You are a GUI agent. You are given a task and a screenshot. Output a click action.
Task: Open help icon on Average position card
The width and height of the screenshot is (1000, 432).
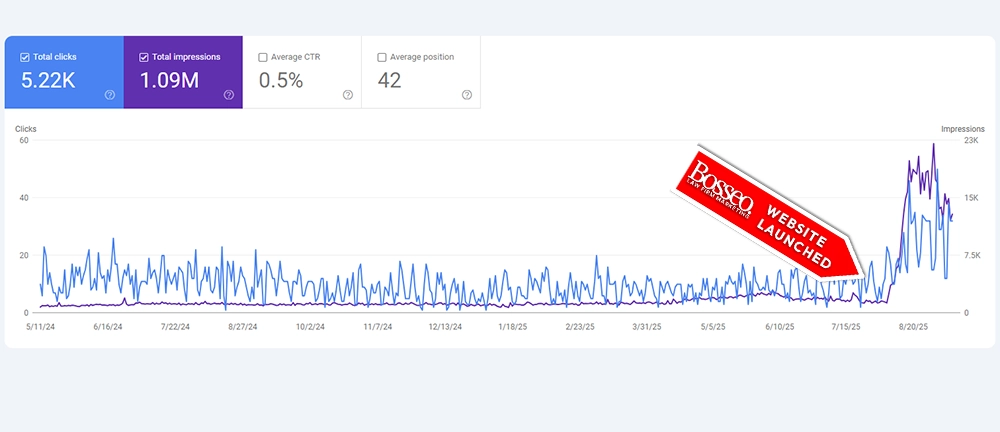pyautogui.click(x=467, y=95)
